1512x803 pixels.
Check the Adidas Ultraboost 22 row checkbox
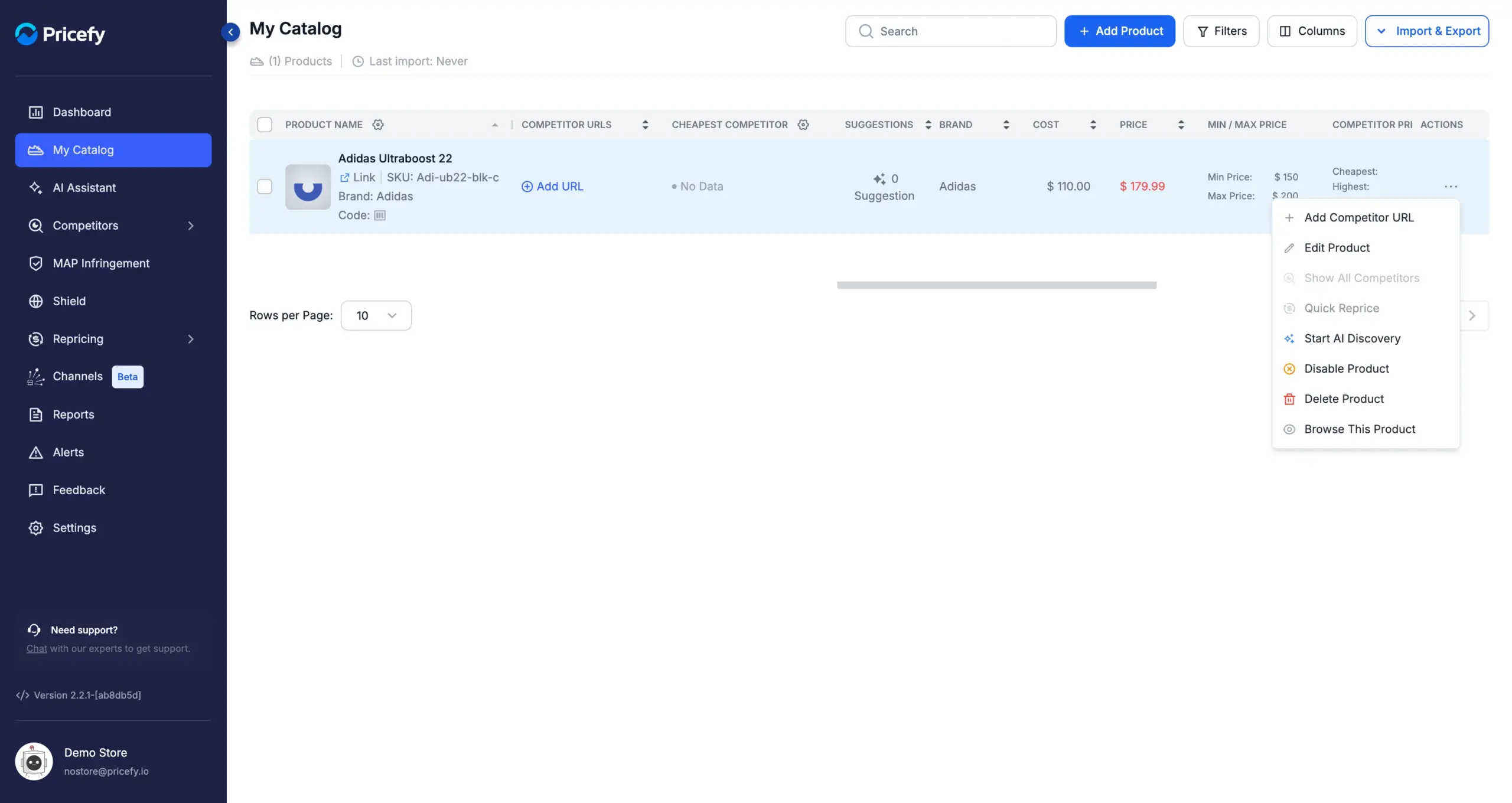[265, 187]
